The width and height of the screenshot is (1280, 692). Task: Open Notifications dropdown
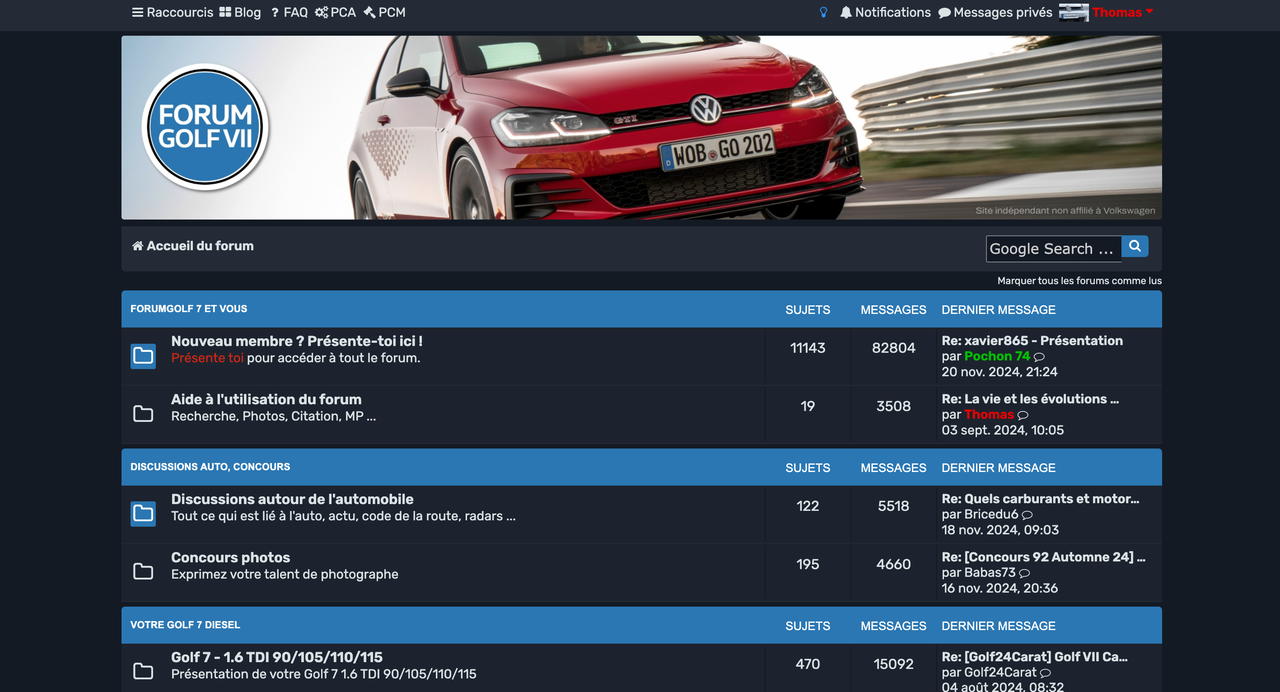[x=885, y=12]
